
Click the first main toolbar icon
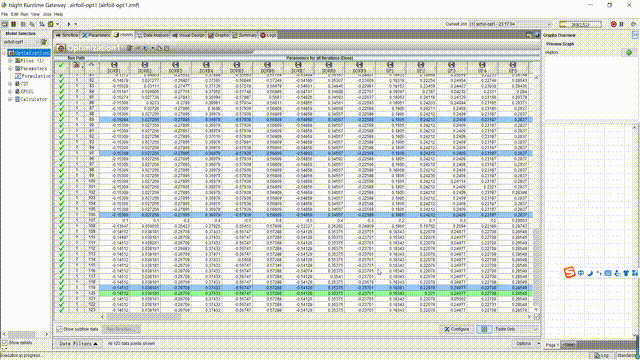point(5,24)
